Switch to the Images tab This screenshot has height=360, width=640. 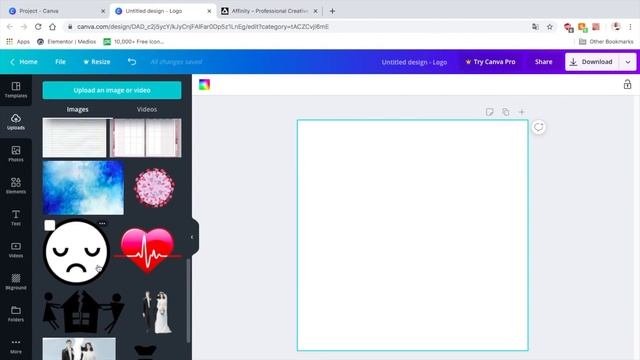[78, 109]
